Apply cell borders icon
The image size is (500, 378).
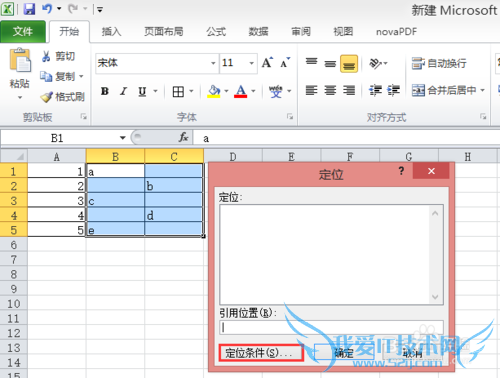178,91
